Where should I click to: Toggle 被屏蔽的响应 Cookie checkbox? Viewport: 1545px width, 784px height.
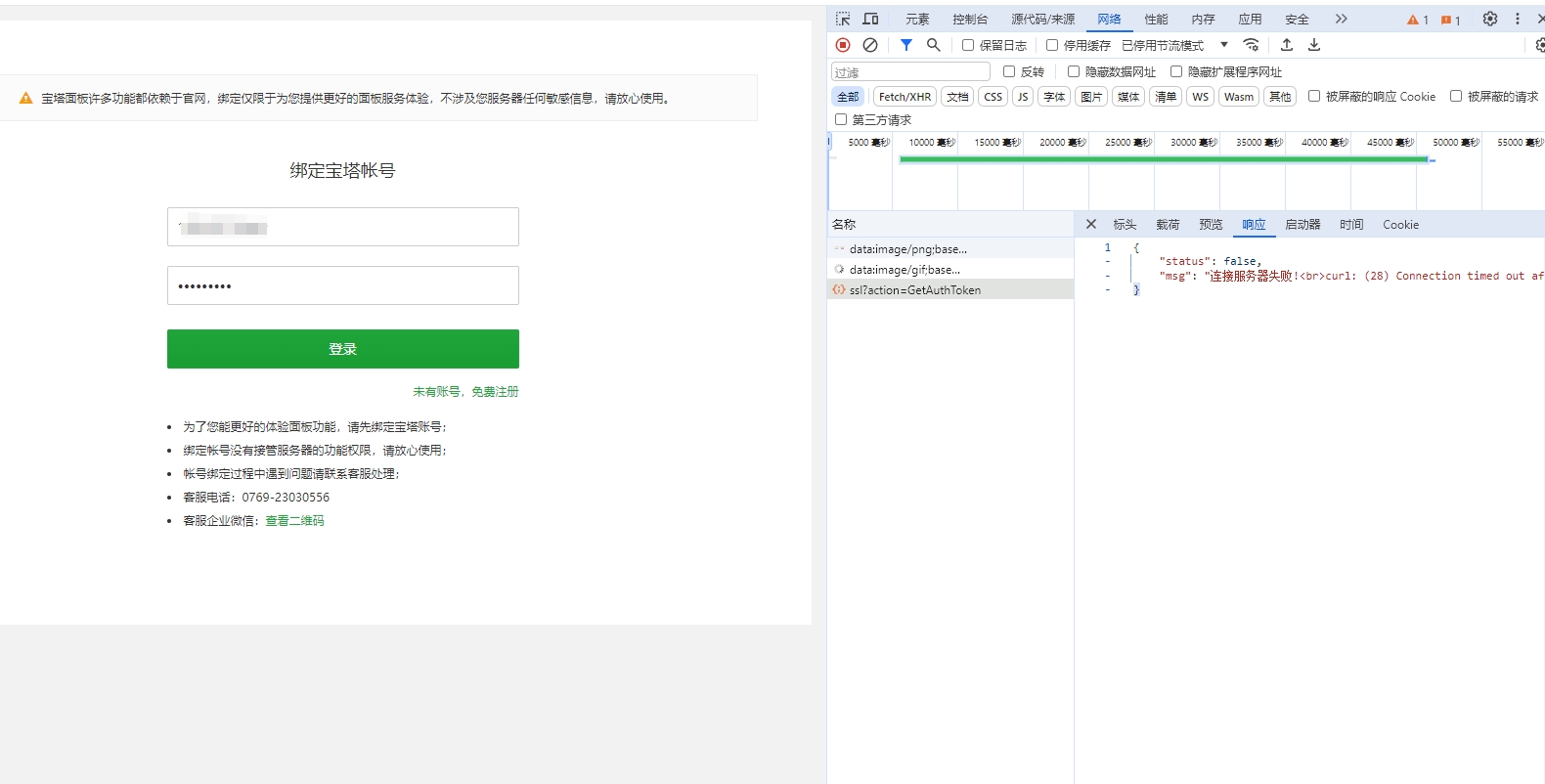pos(1314,96)
